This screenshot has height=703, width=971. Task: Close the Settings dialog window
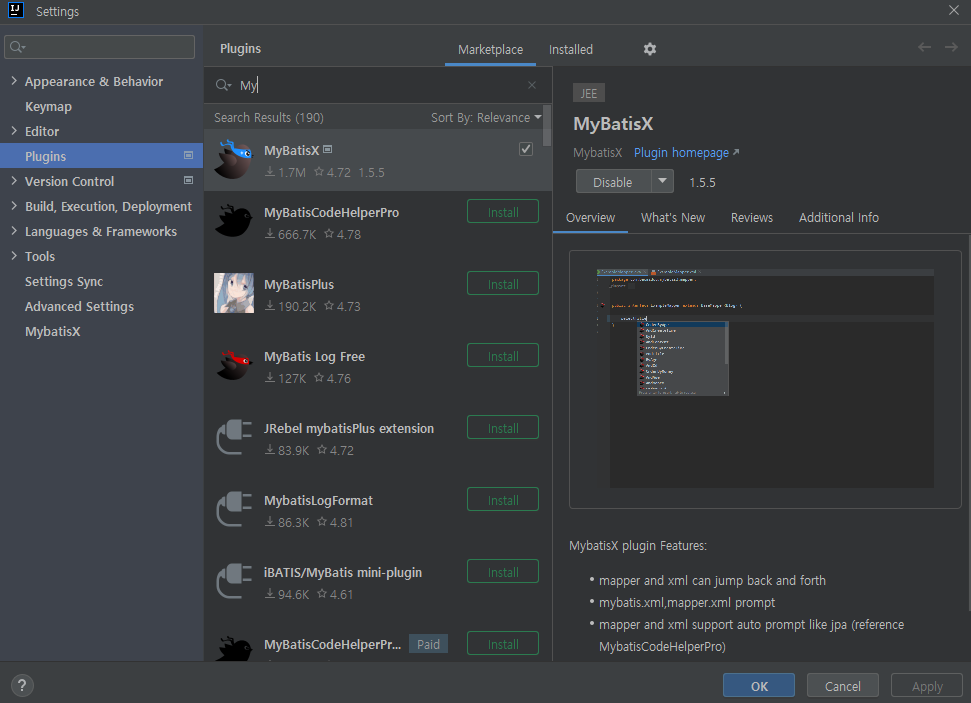click(x=954, y=11)
